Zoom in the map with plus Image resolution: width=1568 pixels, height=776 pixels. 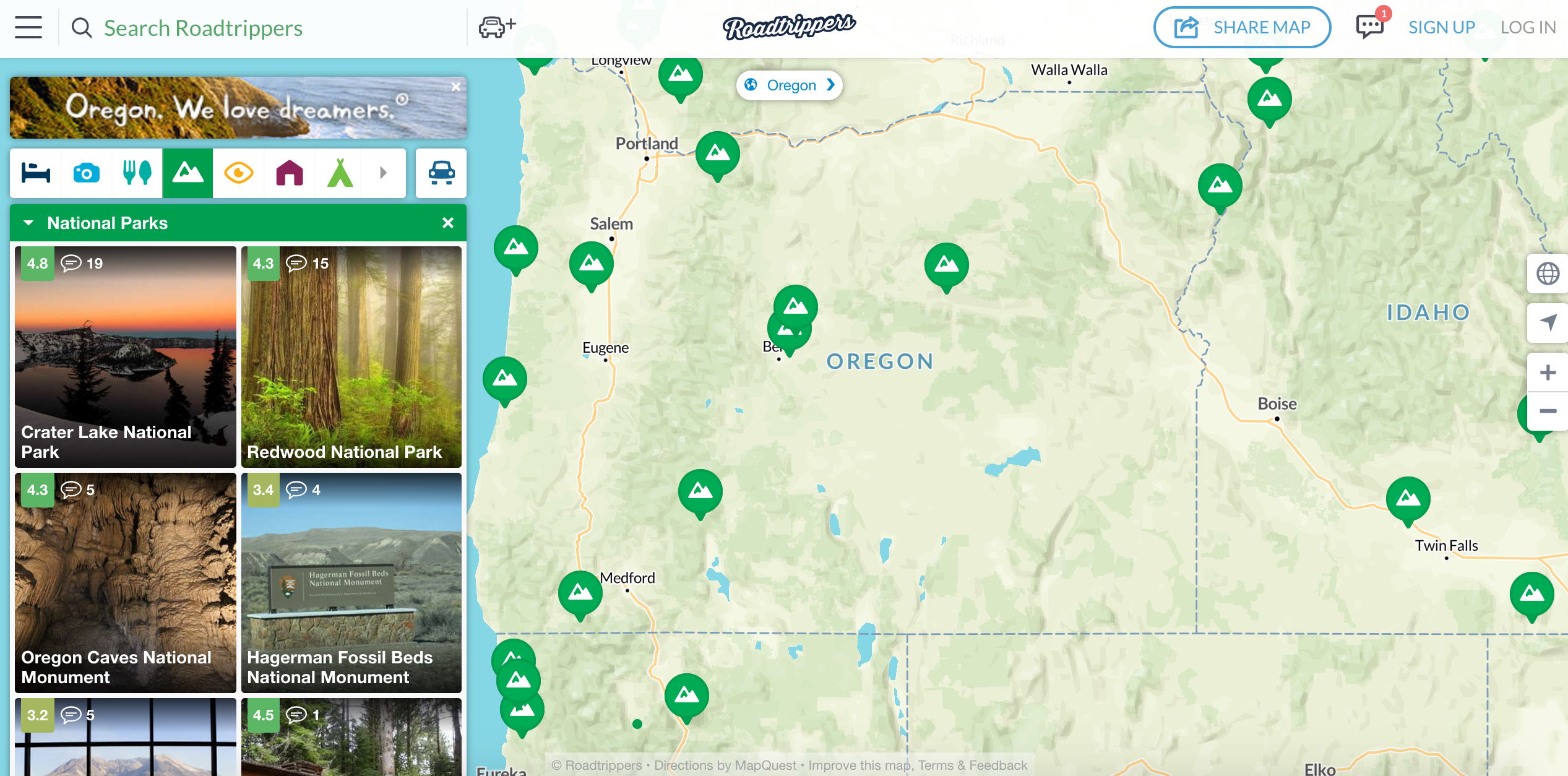1548,373
